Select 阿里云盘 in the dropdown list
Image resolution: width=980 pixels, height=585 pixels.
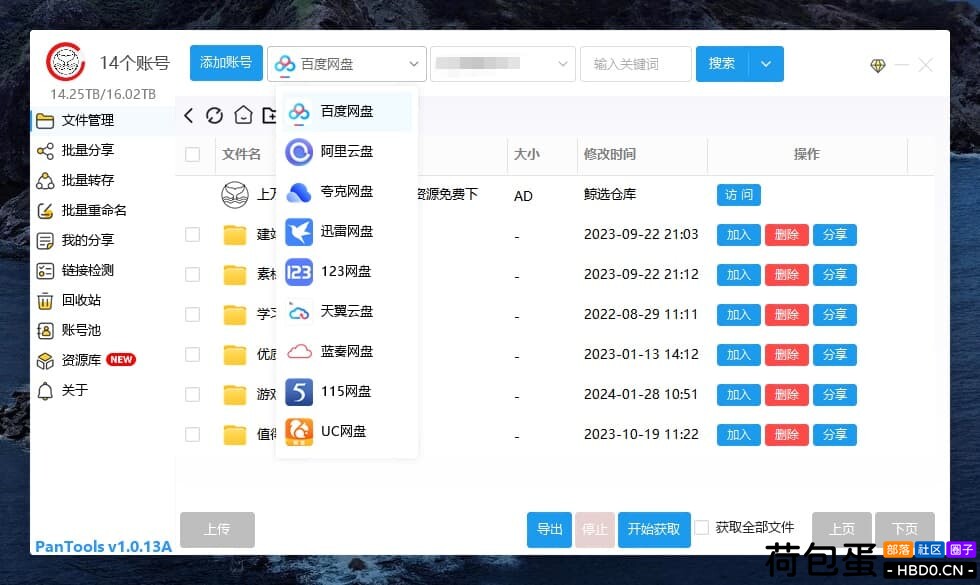pyautogui.click(x=347, y=151)
